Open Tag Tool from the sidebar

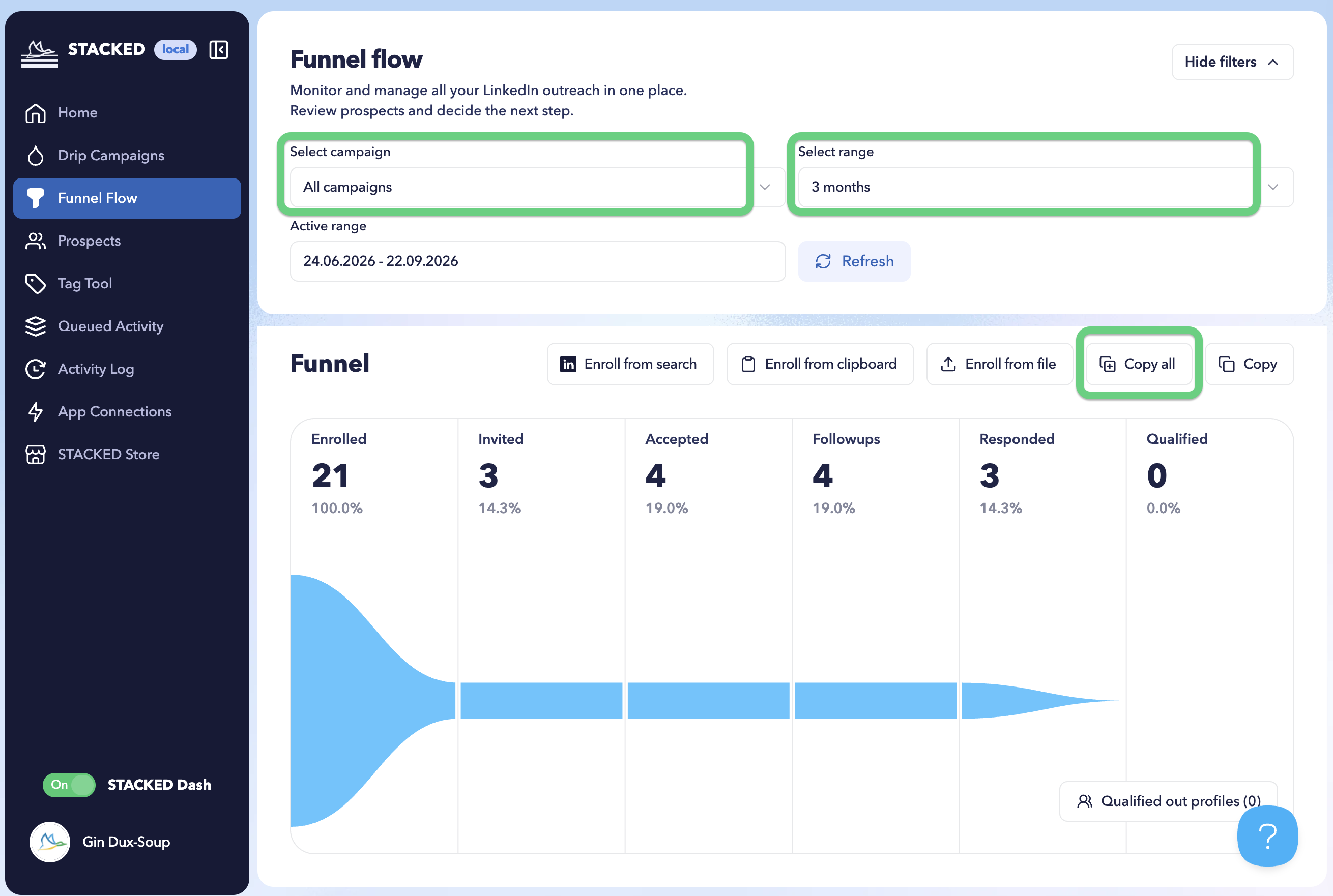pos(127,283)
